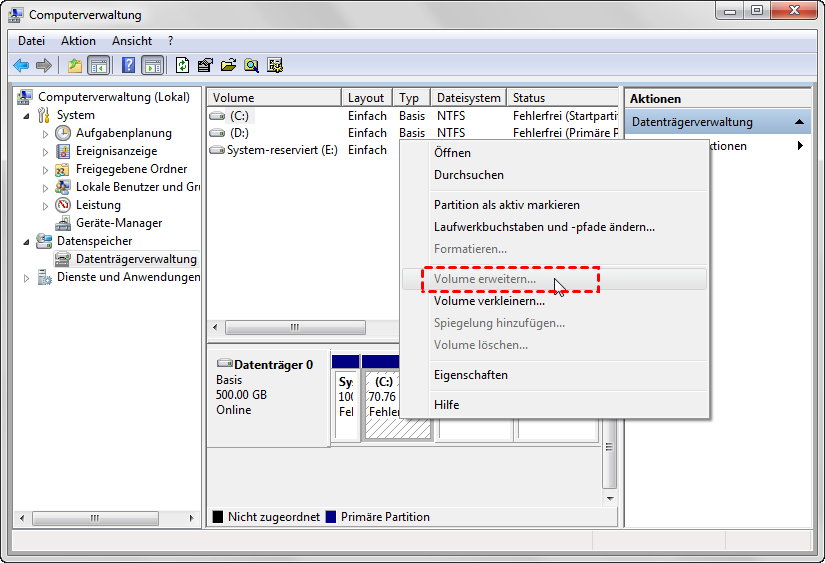
Task: Select Computerverwaltung (Lokal) root node
Action: [114, 97]
